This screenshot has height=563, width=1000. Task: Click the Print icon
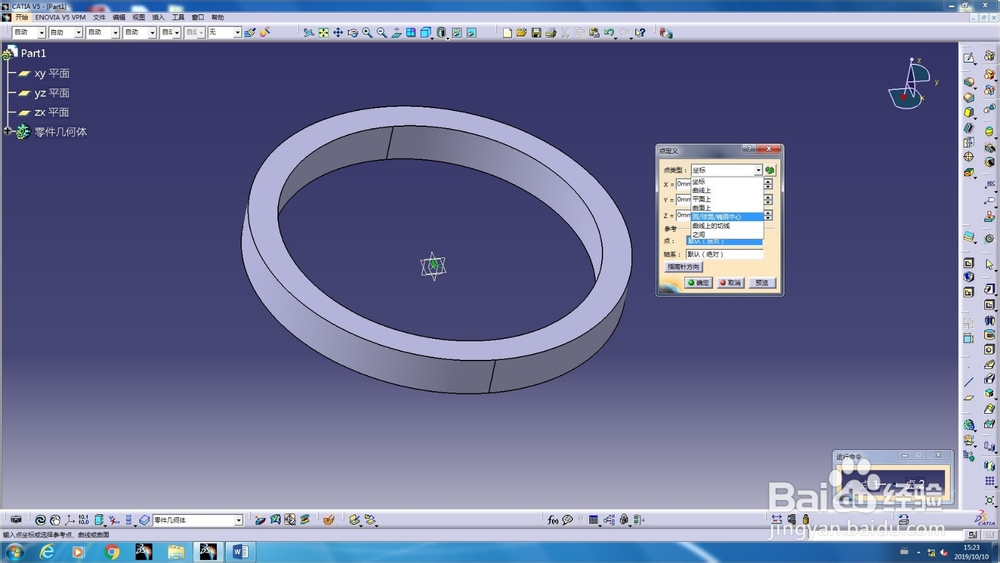coord(550,33)
